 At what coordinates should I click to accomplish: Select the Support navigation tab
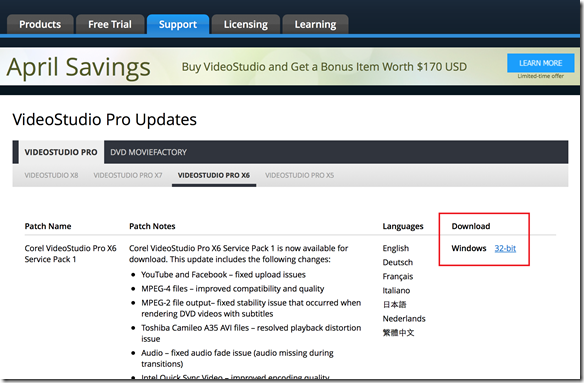click(178, 24)
